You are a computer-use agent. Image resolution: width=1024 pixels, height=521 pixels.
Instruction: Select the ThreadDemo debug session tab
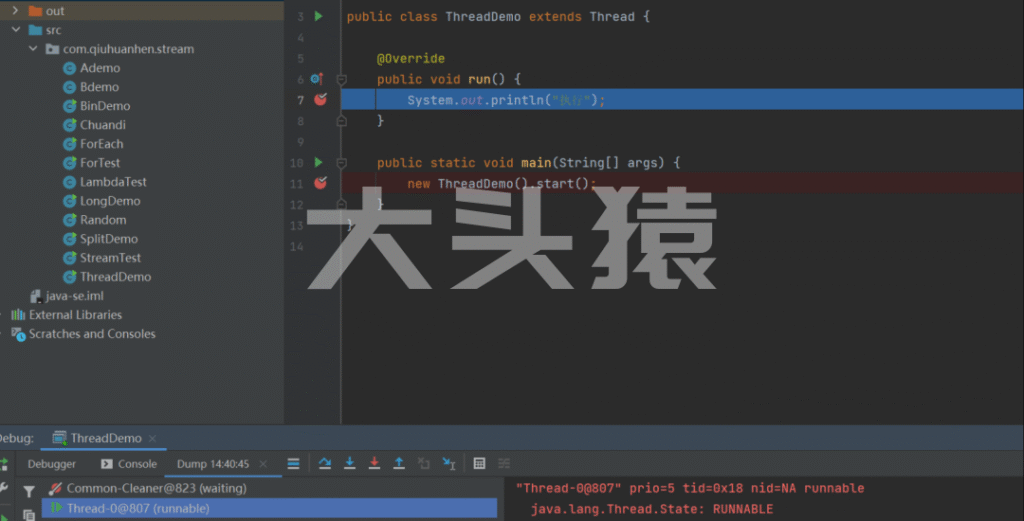tap(106, 438)
